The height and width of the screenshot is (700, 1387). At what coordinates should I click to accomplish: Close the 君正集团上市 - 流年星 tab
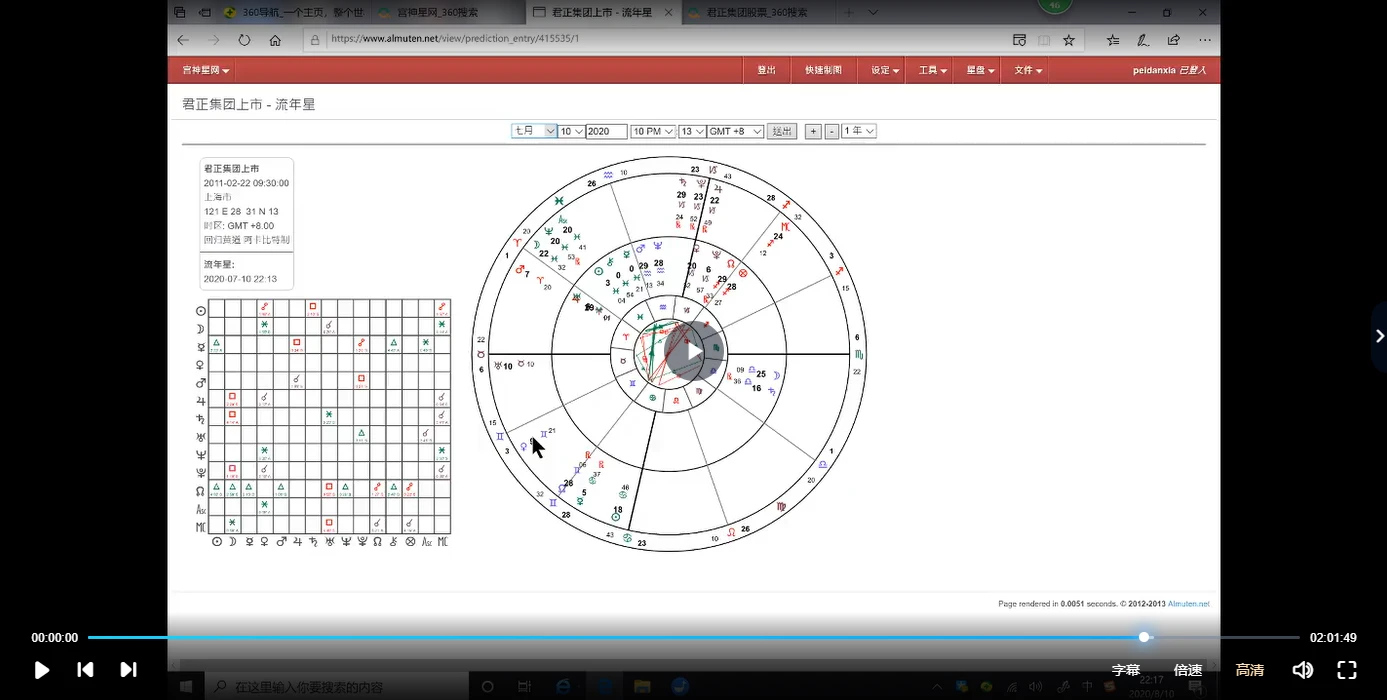667,13
